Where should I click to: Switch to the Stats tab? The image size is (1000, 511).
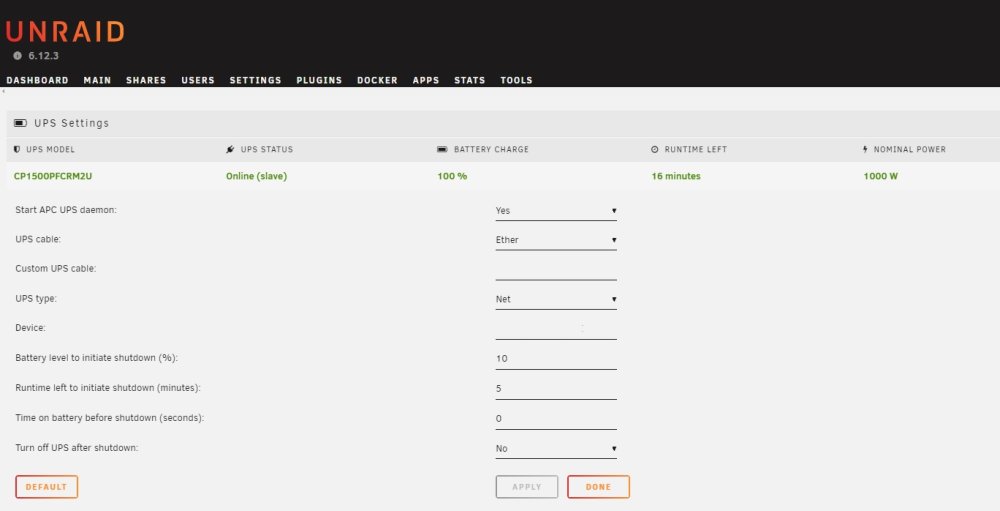[469, 80]
